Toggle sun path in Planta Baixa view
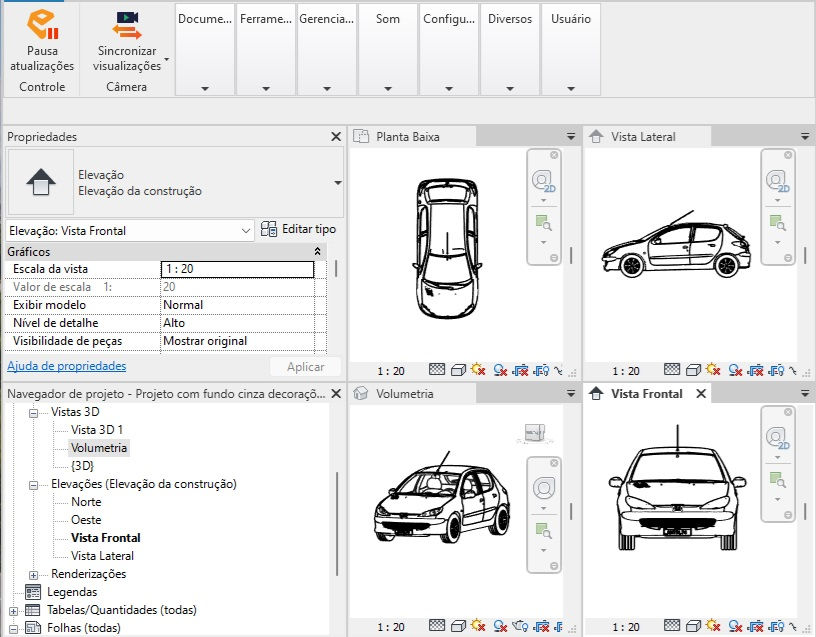The height and width of the screenshot is (637, 816). [x=478, y=370]
